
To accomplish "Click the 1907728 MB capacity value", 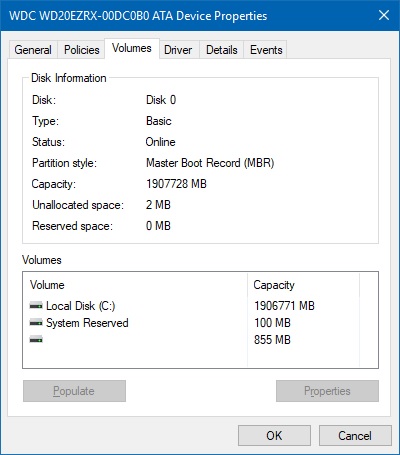I will click(x=176, y=184).
